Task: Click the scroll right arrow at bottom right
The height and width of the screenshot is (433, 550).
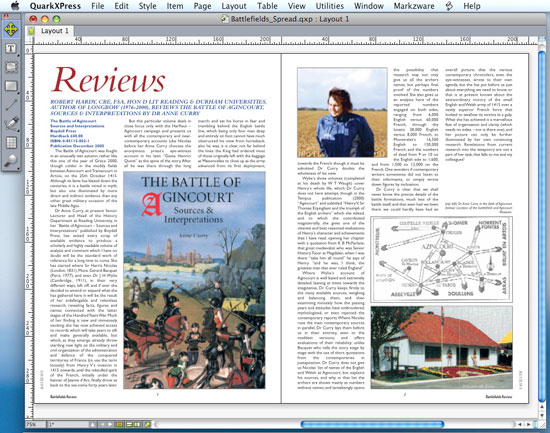Action: (528, 424)
